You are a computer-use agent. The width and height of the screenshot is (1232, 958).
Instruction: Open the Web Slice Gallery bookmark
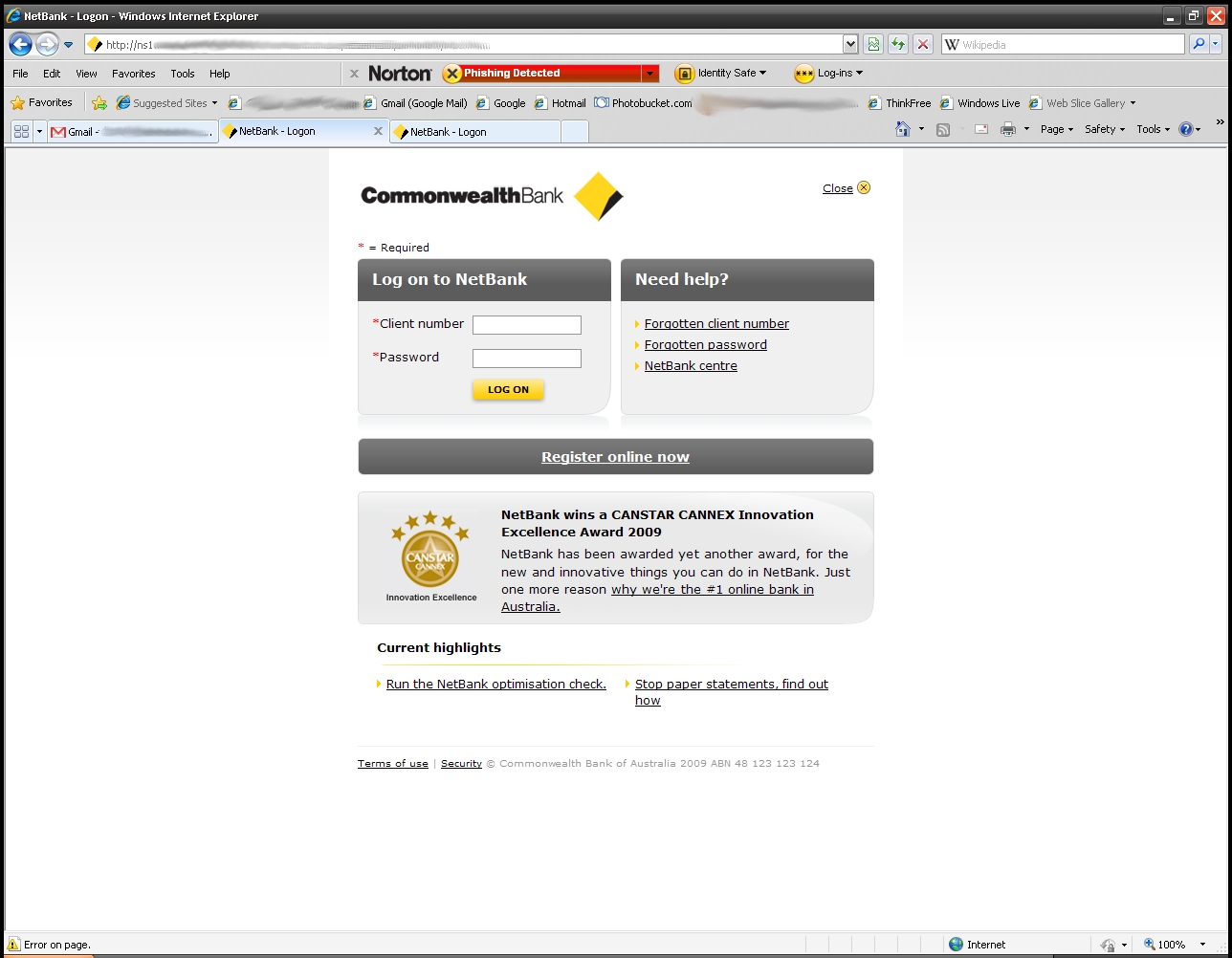1082,103
